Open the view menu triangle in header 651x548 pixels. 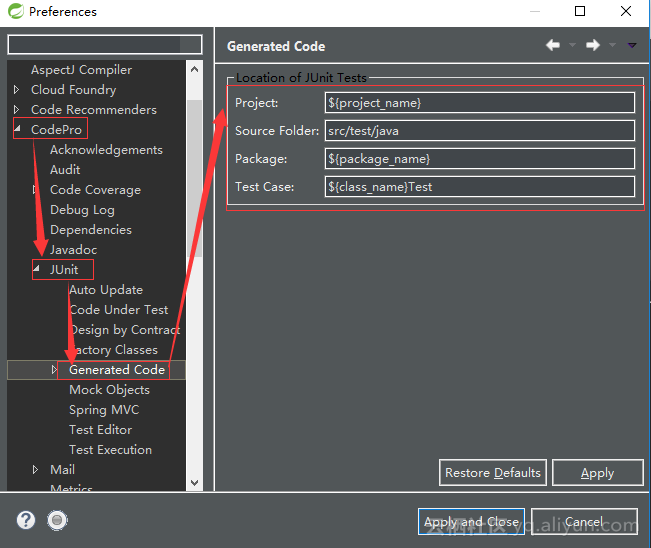click(632, 45)
